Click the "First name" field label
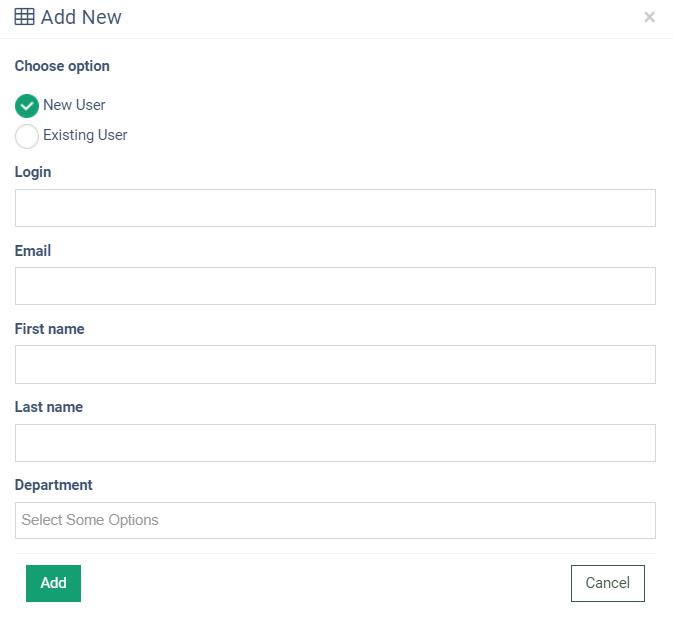This screenshot has height=630, width=673. [x=50, y=329]
